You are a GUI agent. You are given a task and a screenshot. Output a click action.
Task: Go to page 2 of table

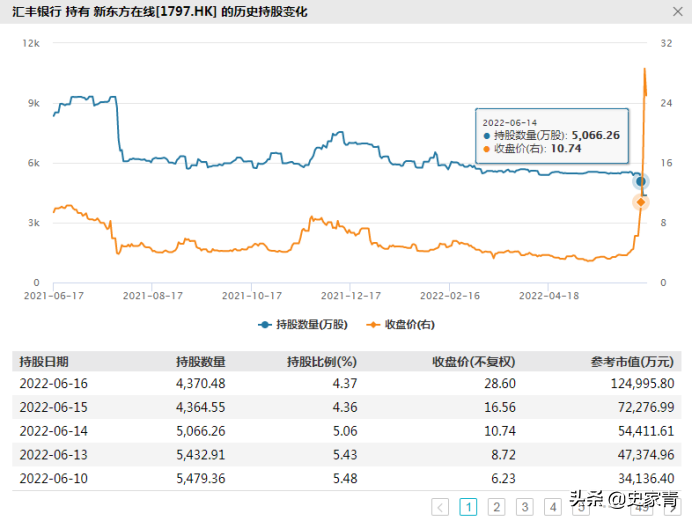[496, 507]
